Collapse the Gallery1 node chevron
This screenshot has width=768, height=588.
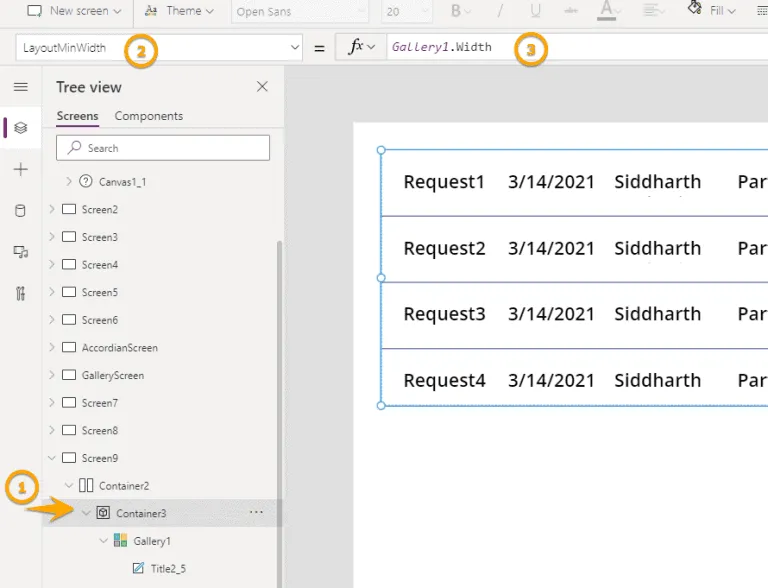[x=104, y=541]
